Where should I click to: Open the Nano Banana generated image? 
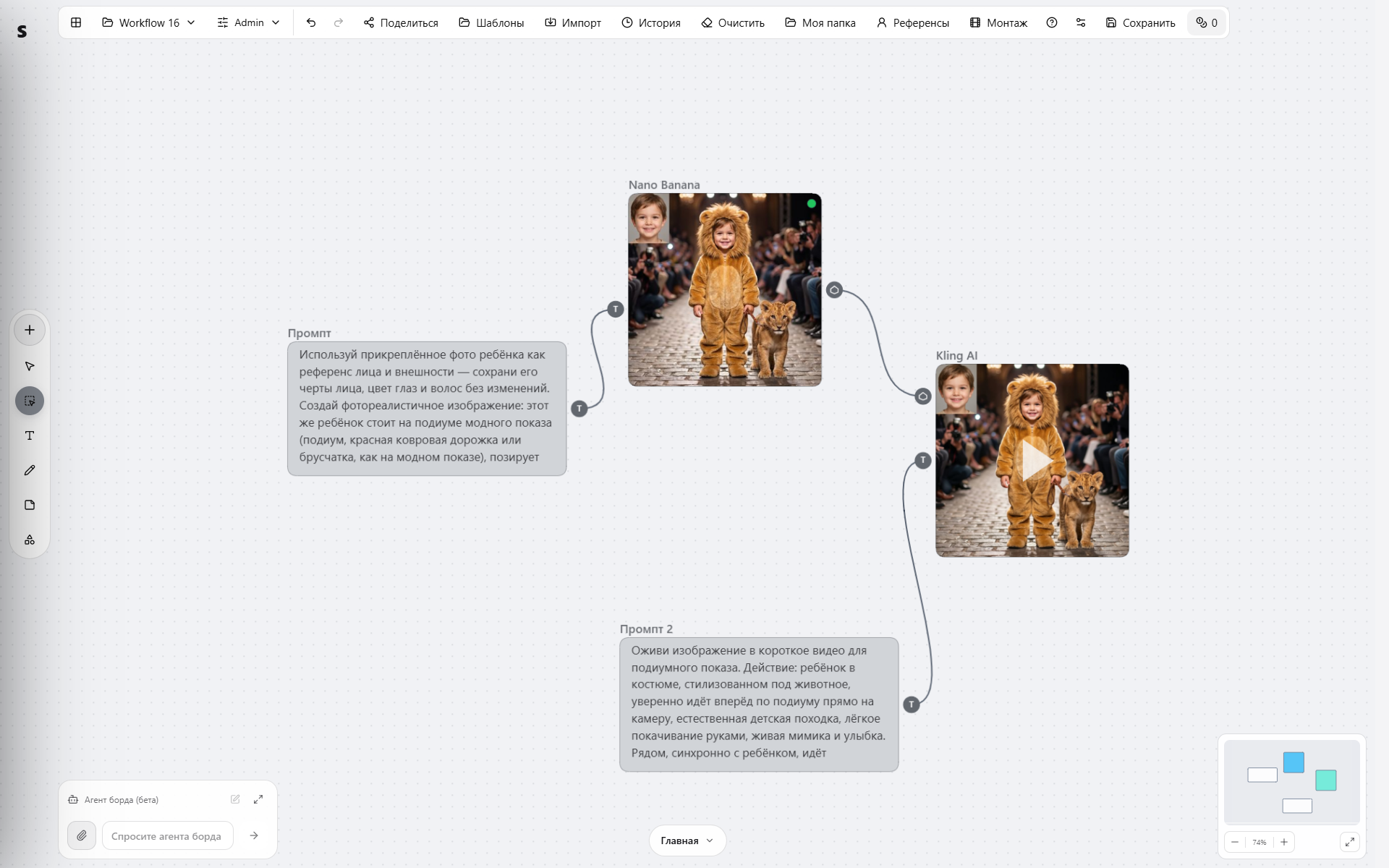725,289
